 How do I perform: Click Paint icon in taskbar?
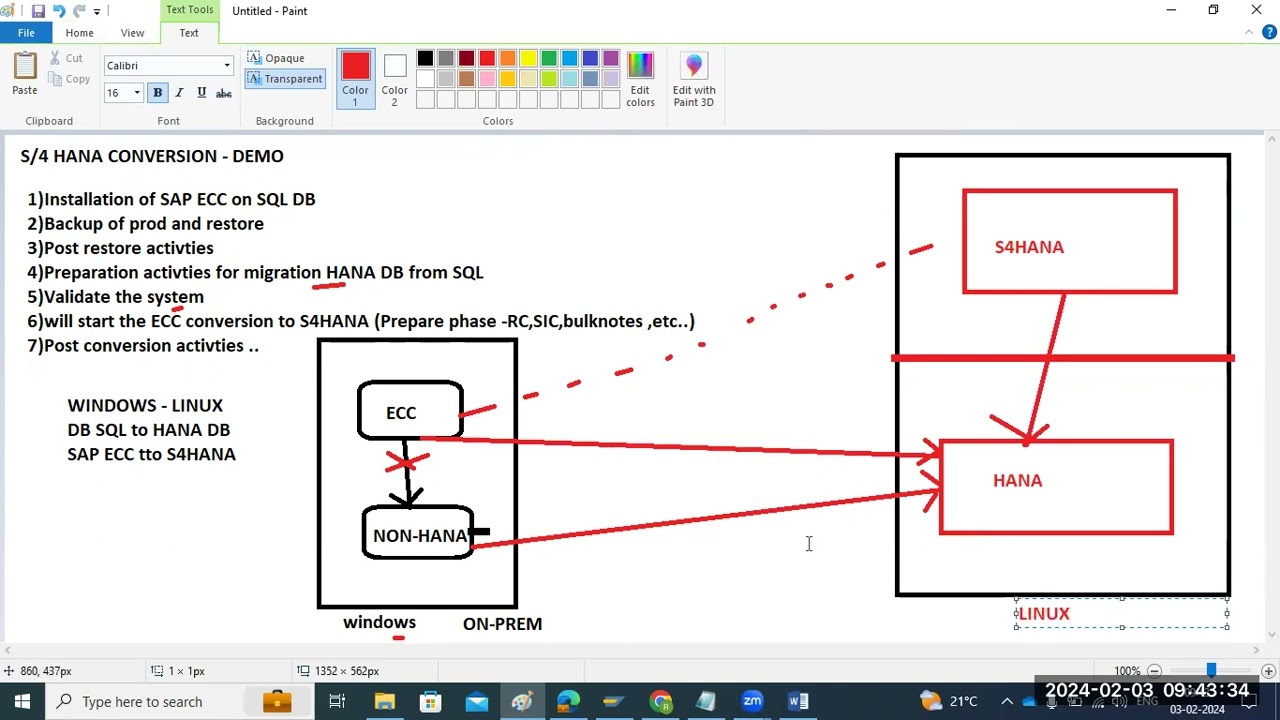point(522,701)
